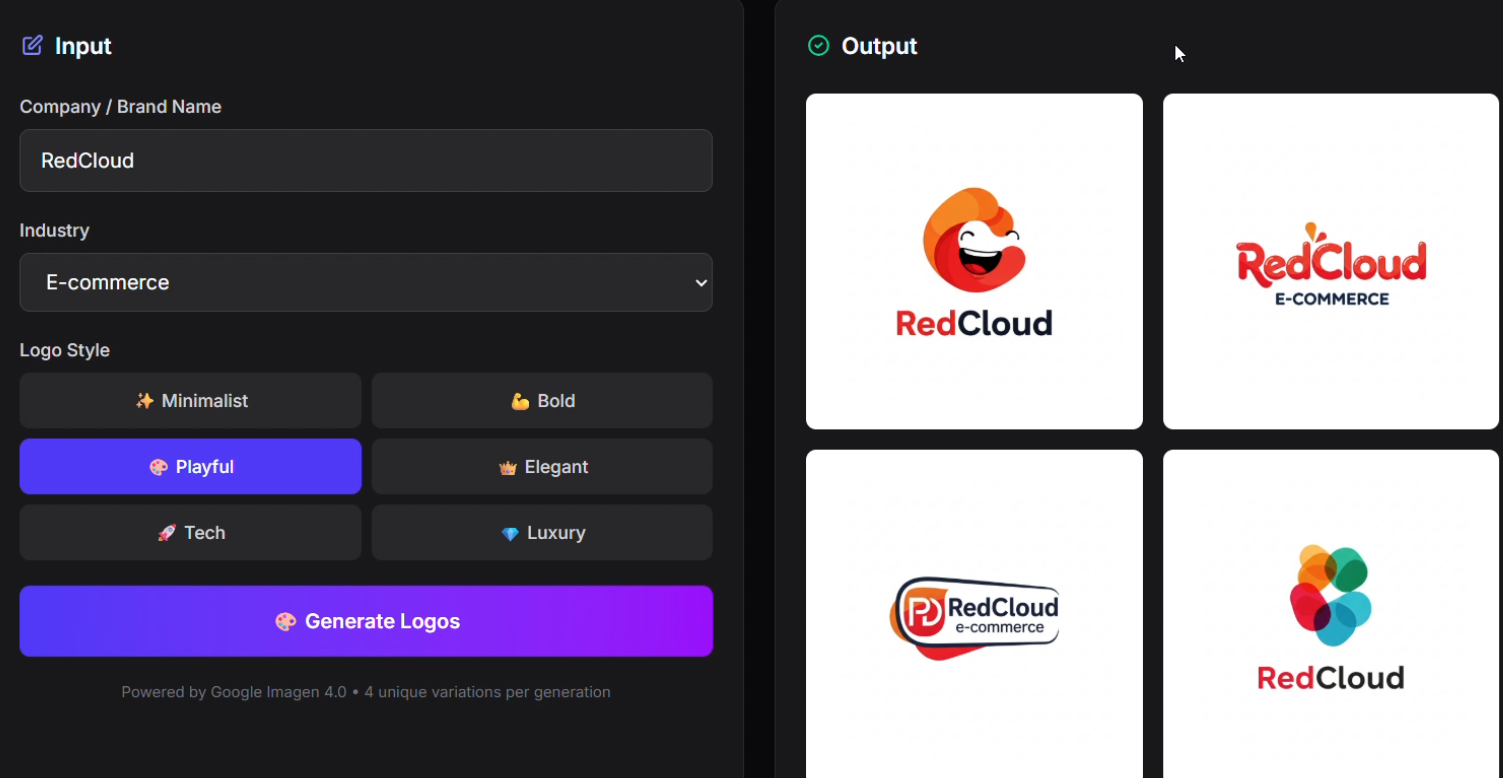
Task: Click the rocket icon on Tech
Action: point(167,533)
